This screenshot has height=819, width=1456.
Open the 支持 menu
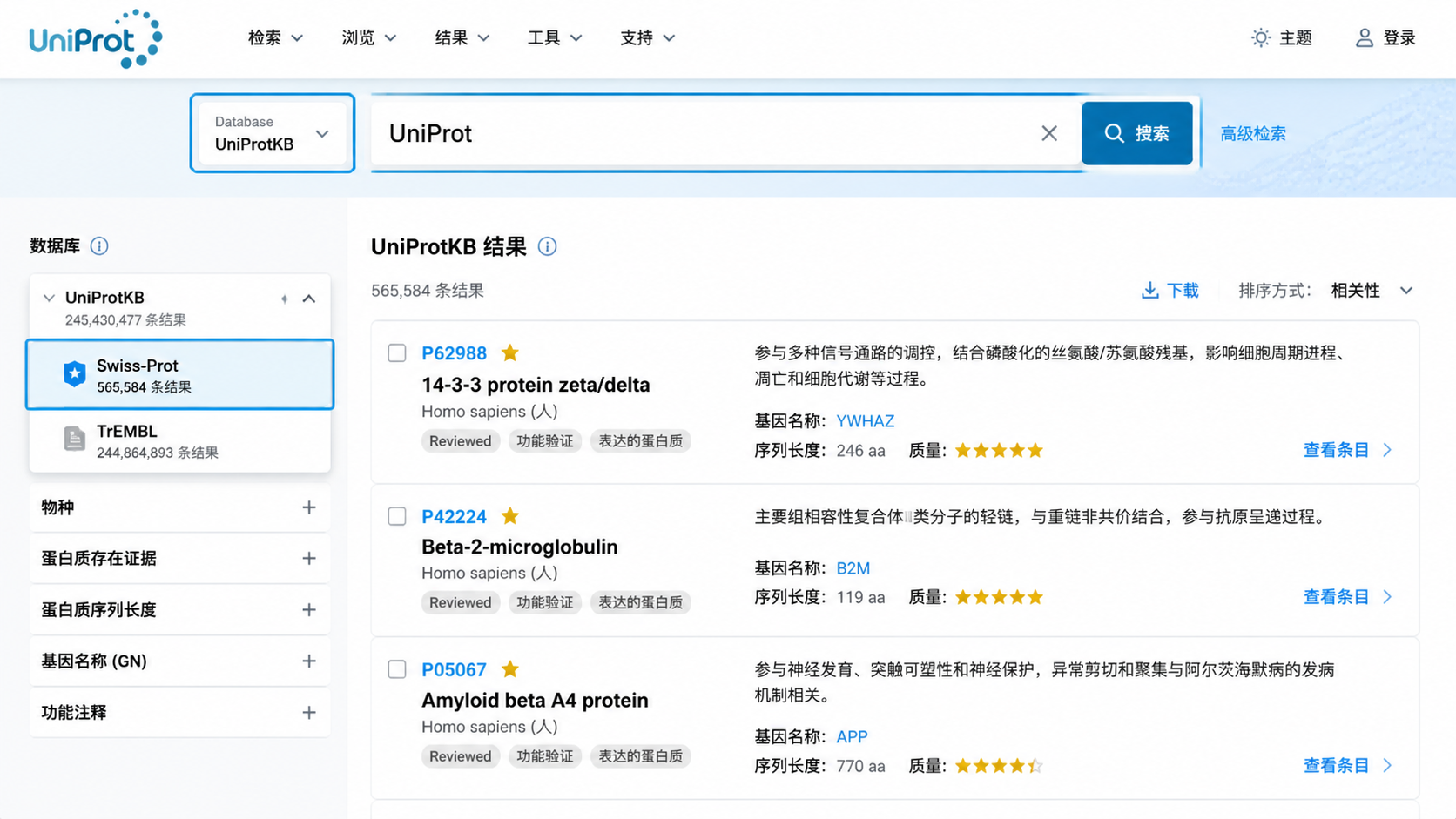coord(647,37)
